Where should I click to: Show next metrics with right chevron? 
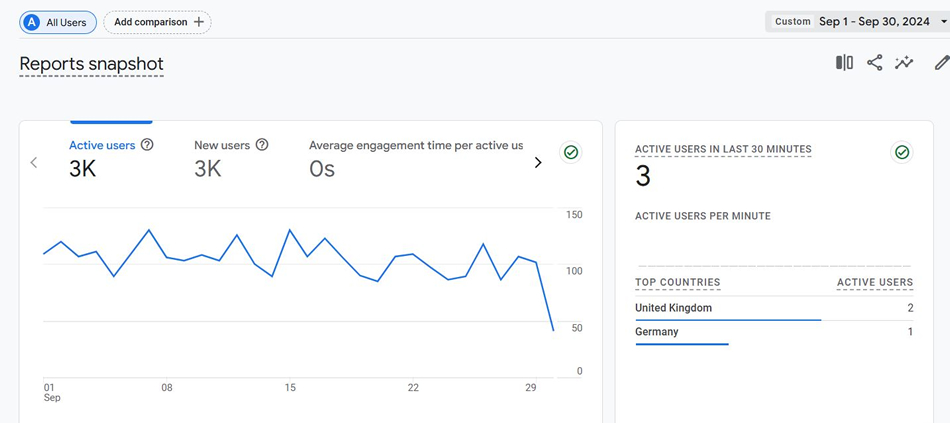pyautogui.click(x=537, y=162)
